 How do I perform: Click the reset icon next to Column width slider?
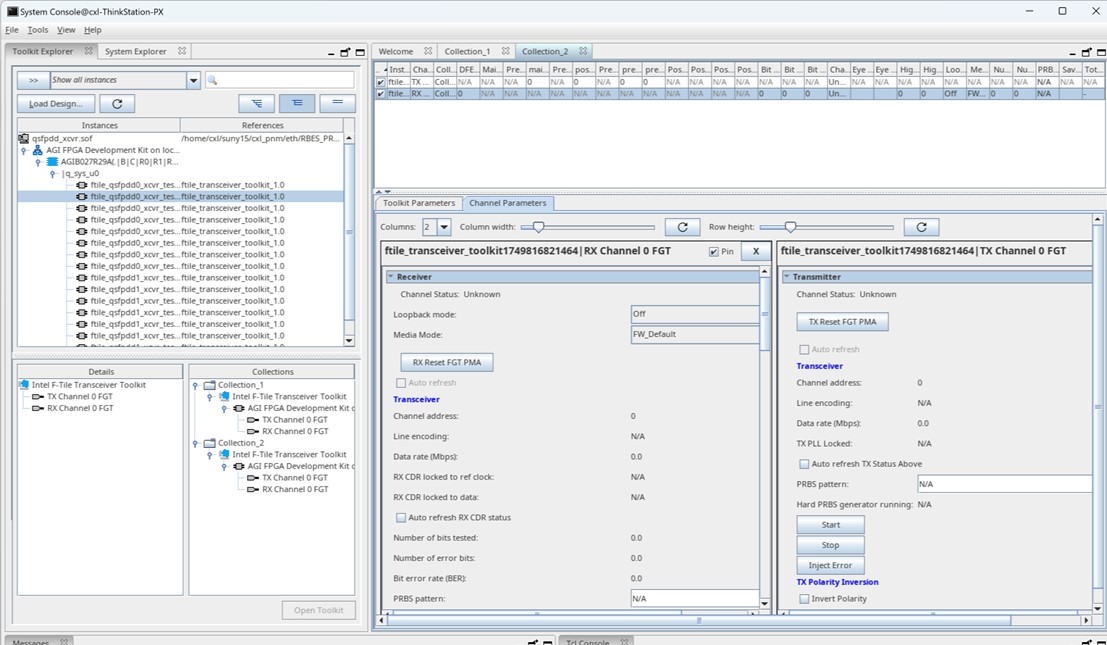[682, 227]
